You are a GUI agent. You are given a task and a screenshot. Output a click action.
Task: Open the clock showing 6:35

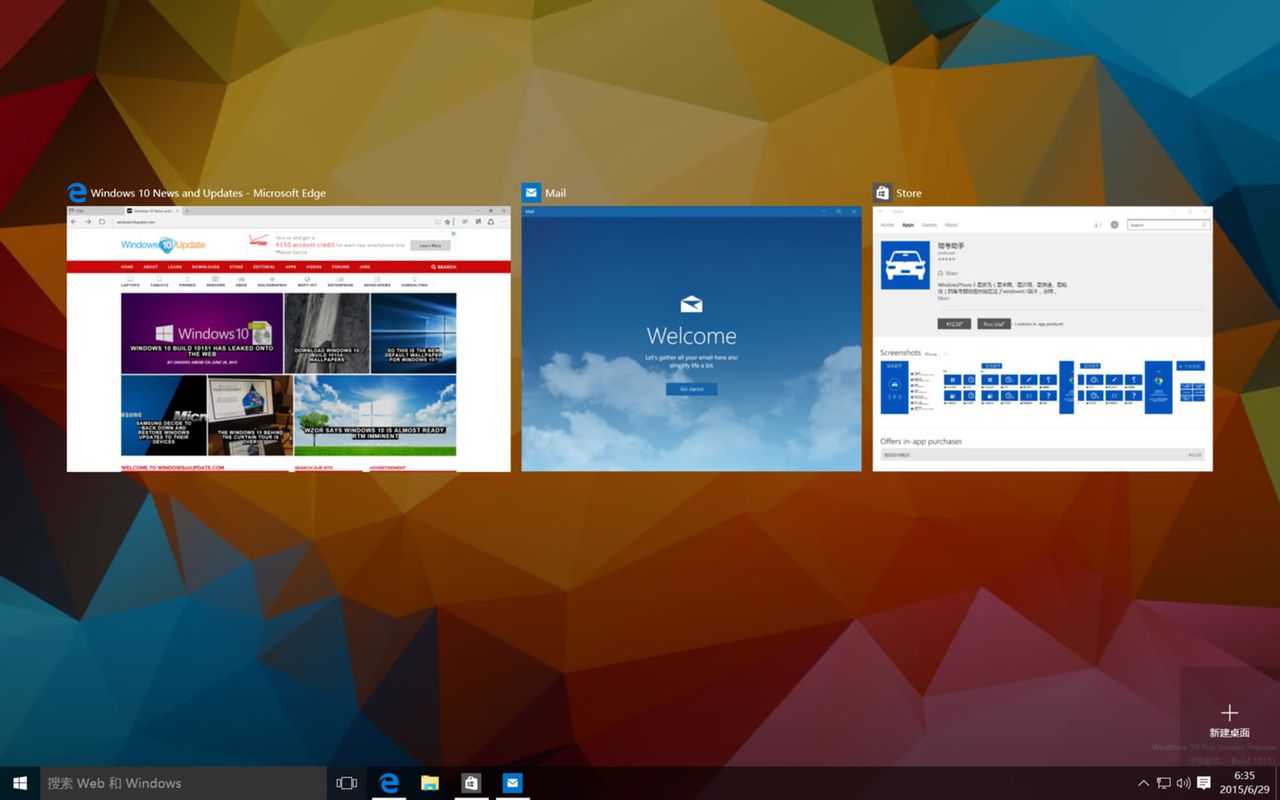coord(1244,783)
